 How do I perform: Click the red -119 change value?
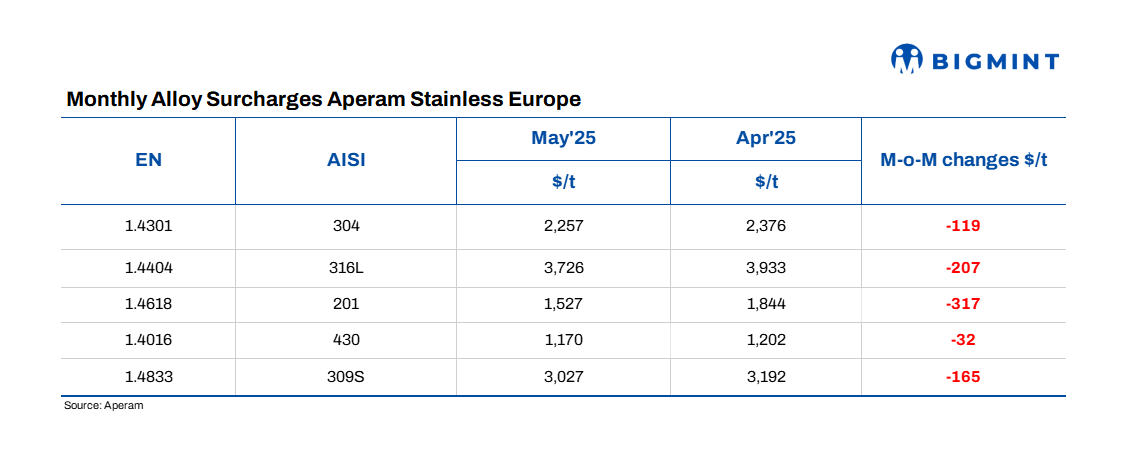click(x=963, y=226)
